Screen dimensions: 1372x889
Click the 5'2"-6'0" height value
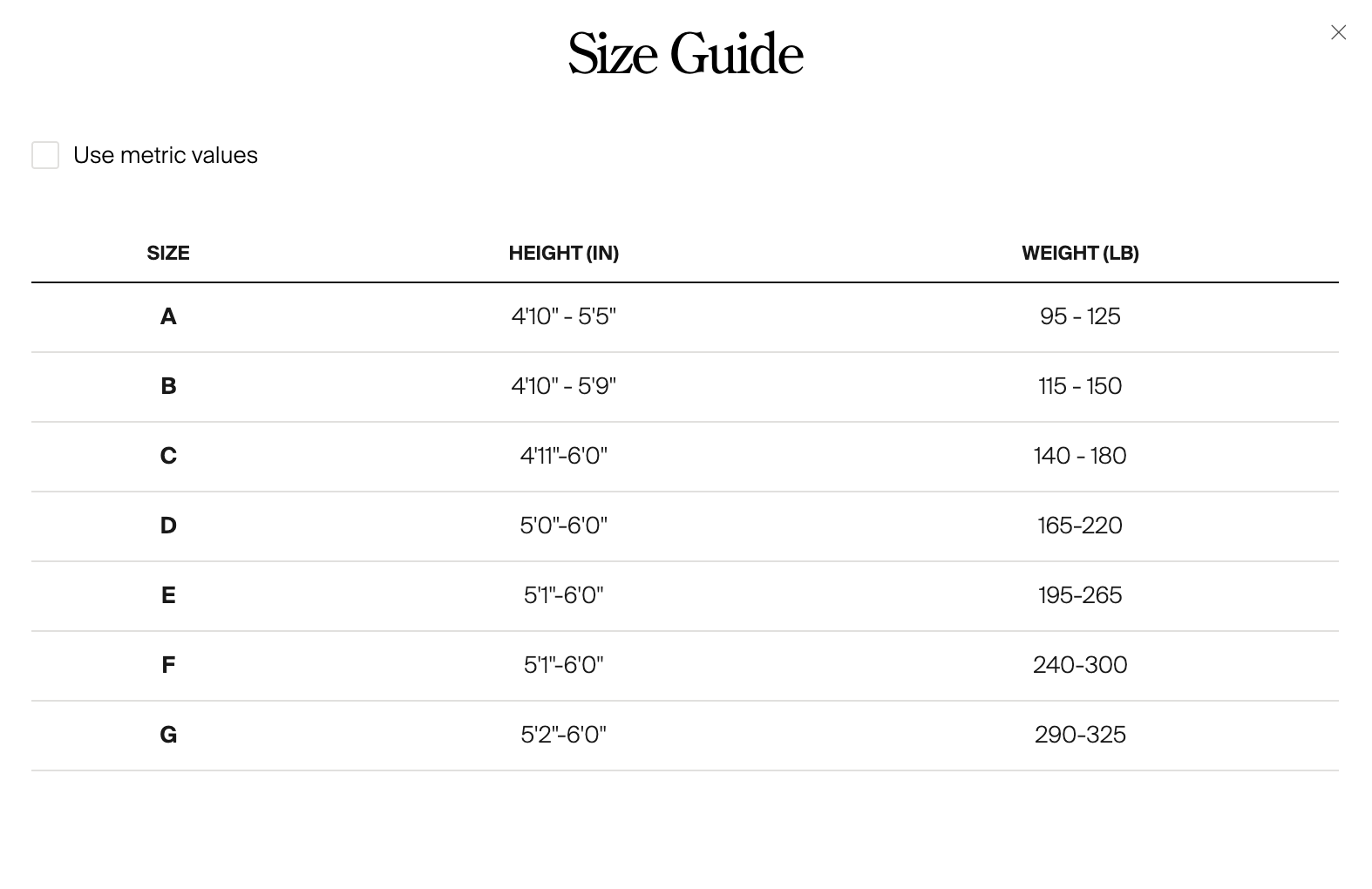[564, 735]
